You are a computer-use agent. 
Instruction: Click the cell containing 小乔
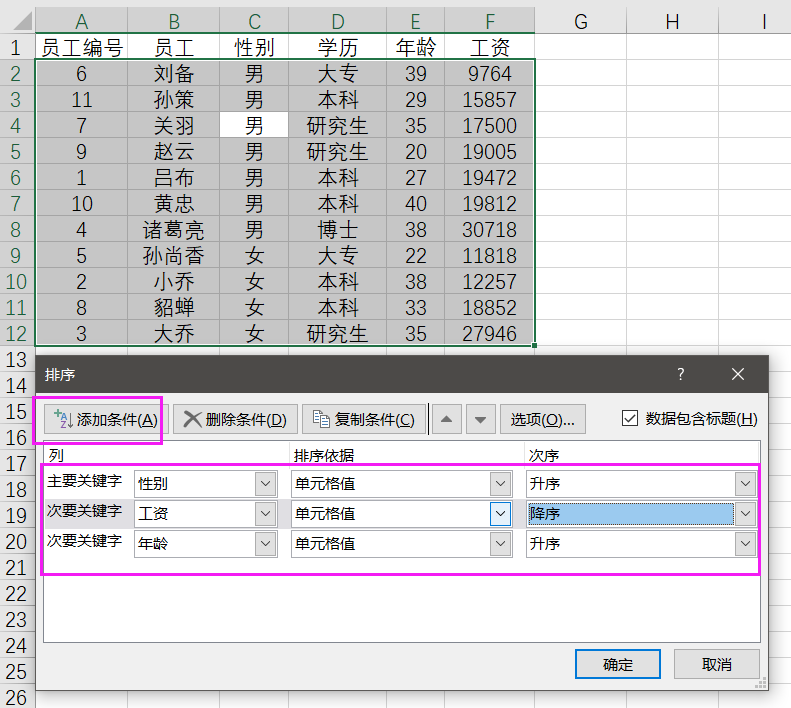[x=174, y=281]
